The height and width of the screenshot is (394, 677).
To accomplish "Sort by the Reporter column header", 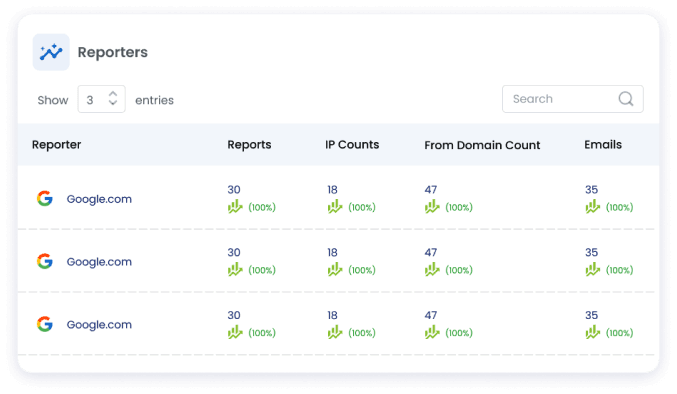I will click(x=56, y=145).
